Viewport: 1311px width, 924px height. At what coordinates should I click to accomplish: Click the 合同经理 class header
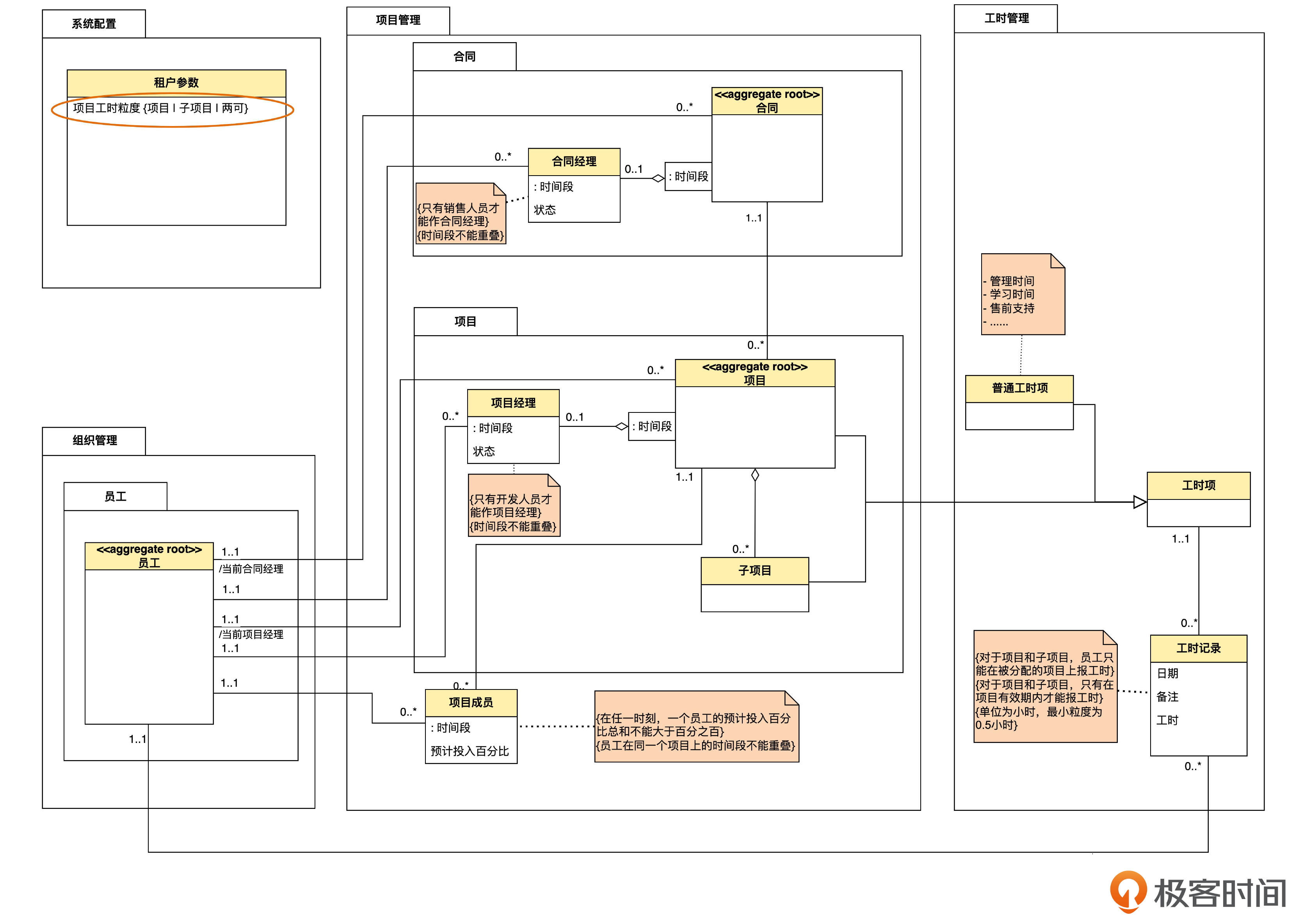(x=574, y=162)
